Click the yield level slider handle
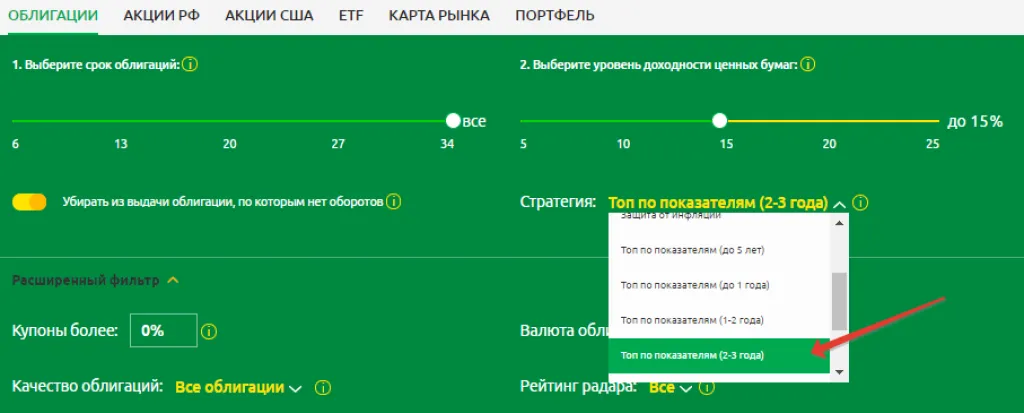1024x413 pixels. (719, 121)
